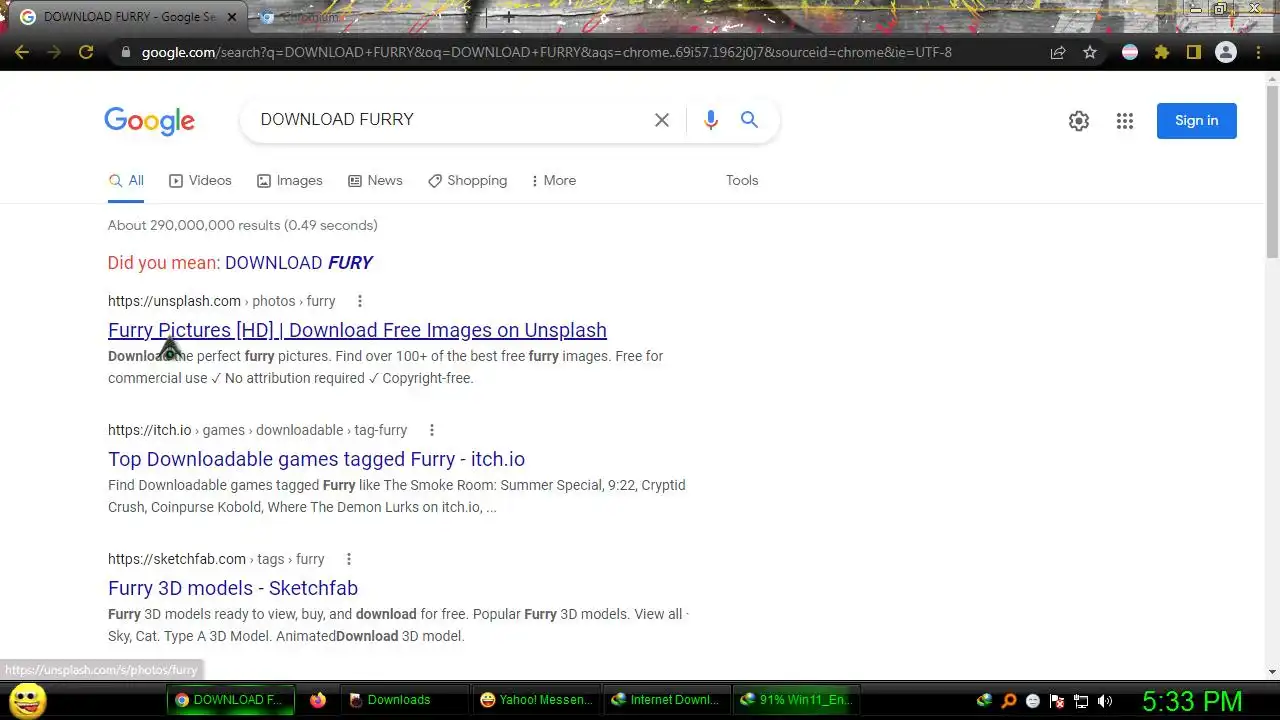1280x720 pixels.
Task: Click the tray network icon
Action: tap(1081, 701)
